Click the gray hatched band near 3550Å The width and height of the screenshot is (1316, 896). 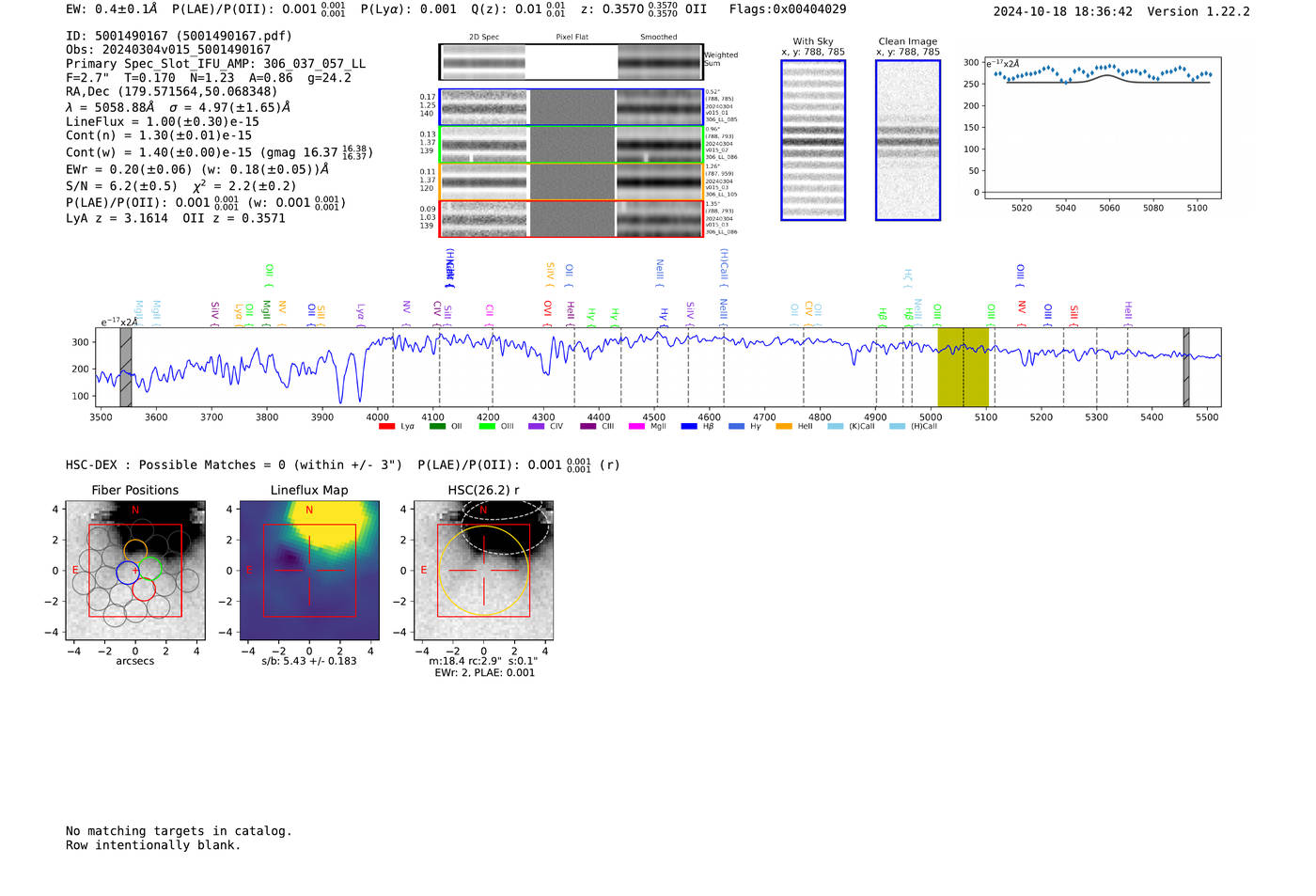pyautogui.click(x=126, y=367)
